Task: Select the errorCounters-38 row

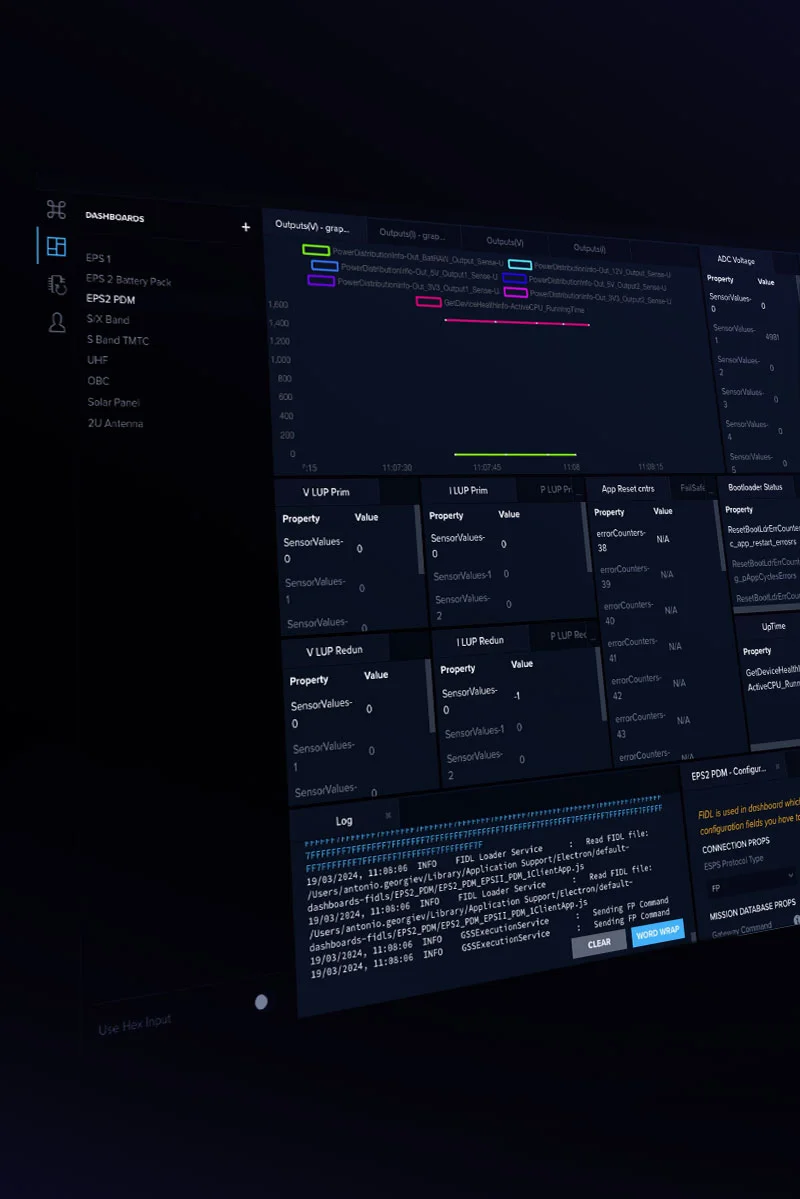Action: point(636,540)
